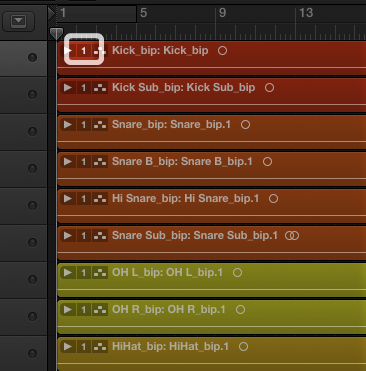Toggle Quick Swipe Comping on HiHat_bip folder
This screenshot has width=366, height=371.
pyautogui.click(x=100, y=347)
